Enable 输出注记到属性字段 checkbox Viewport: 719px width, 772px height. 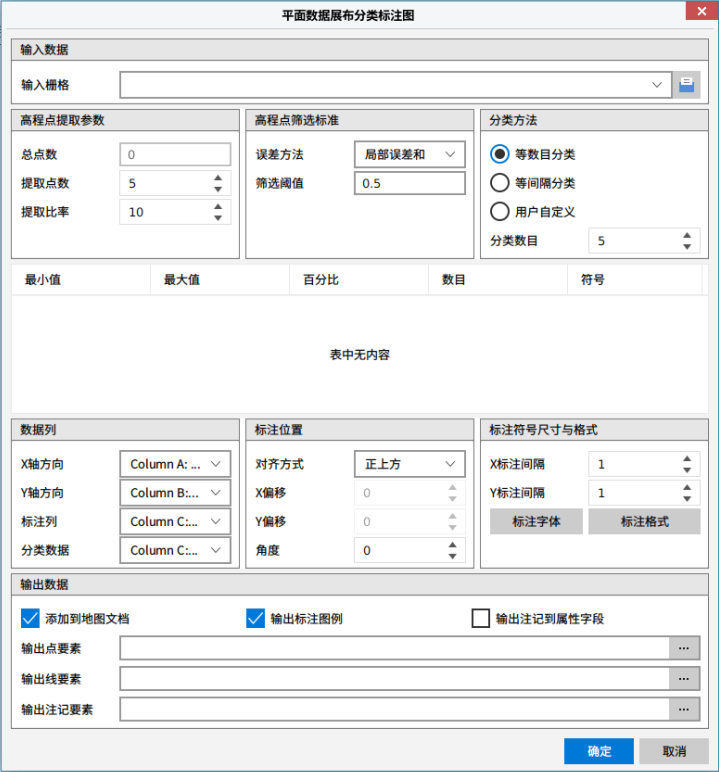tap(481, 618)
